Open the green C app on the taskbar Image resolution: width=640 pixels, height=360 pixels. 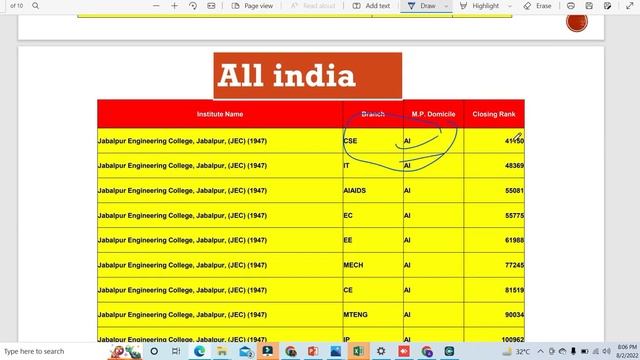(449, 351)
